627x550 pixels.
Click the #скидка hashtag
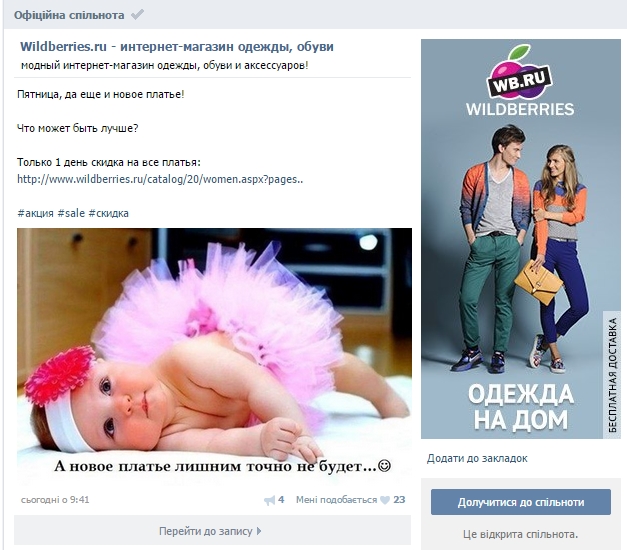coord(109,213)
